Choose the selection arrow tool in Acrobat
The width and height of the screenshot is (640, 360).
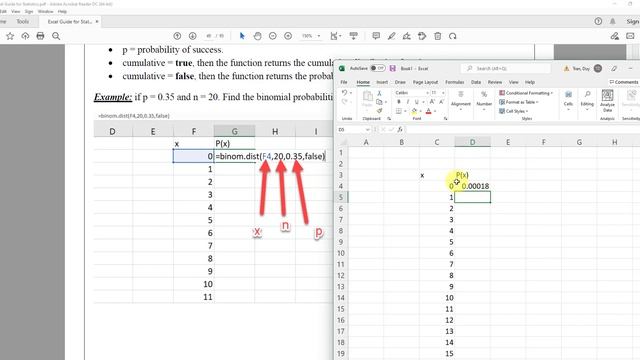click(242, 36)
